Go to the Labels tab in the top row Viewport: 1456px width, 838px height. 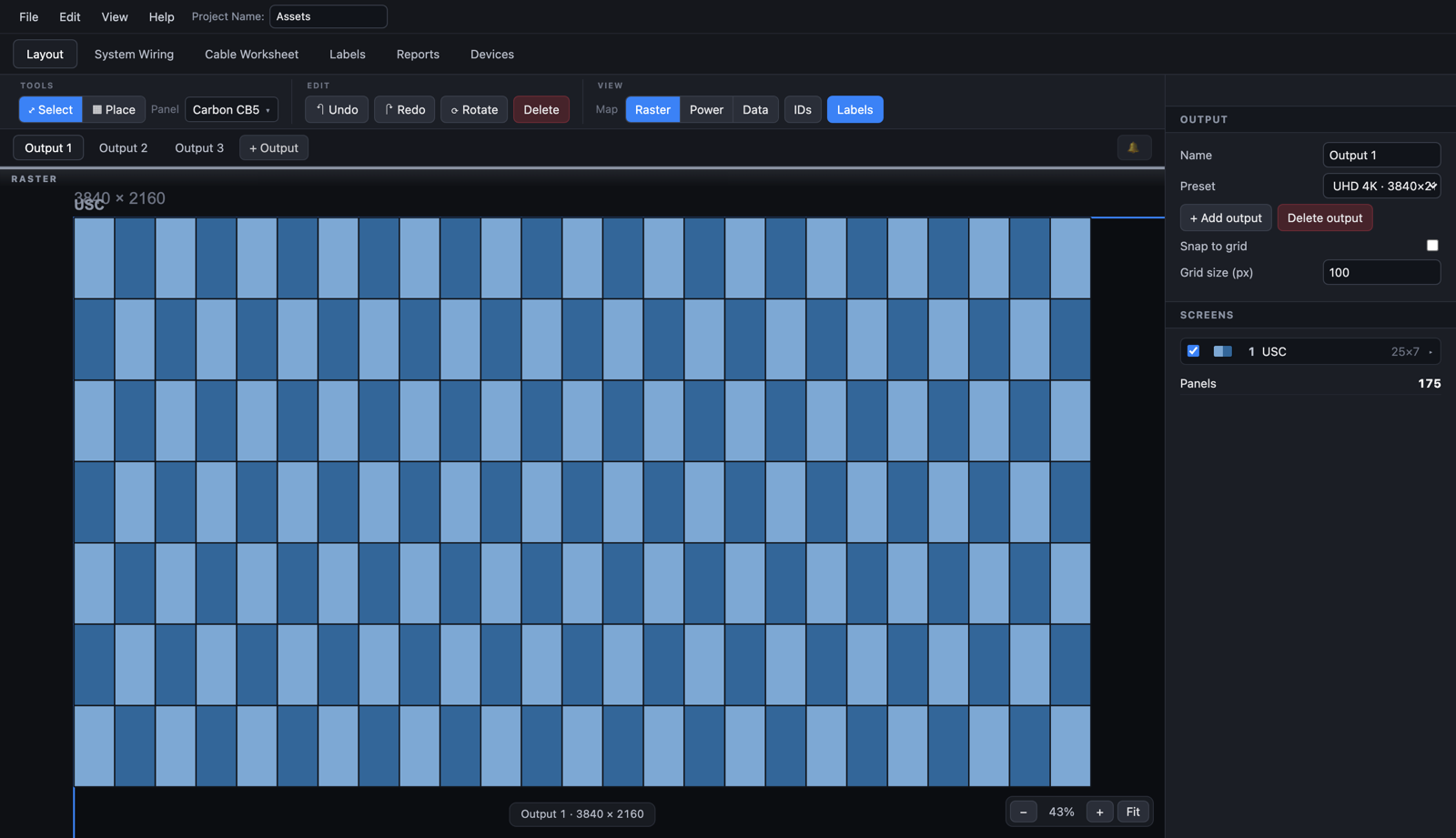348,55
